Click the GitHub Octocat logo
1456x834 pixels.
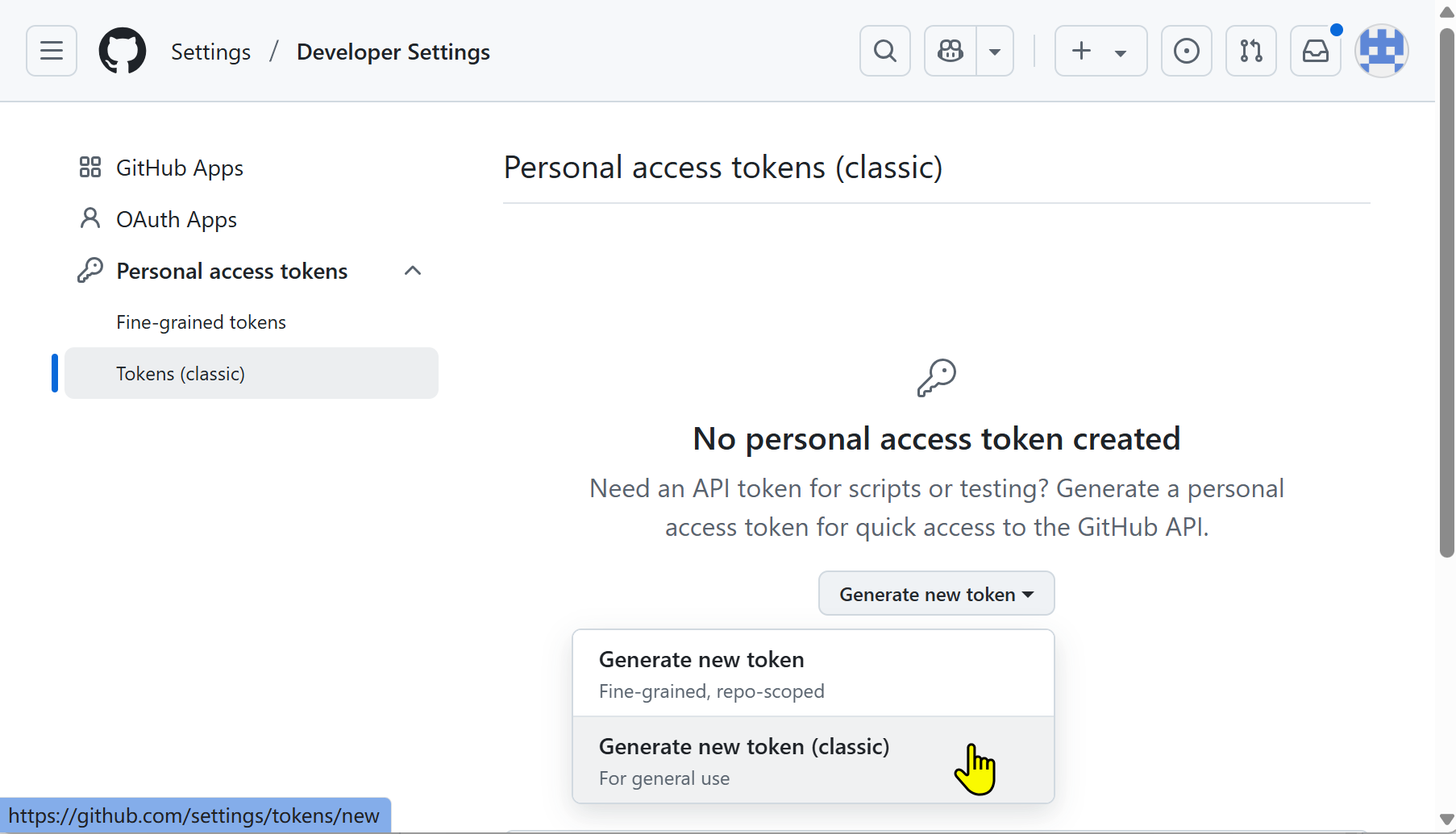click(x=123, y=51)
